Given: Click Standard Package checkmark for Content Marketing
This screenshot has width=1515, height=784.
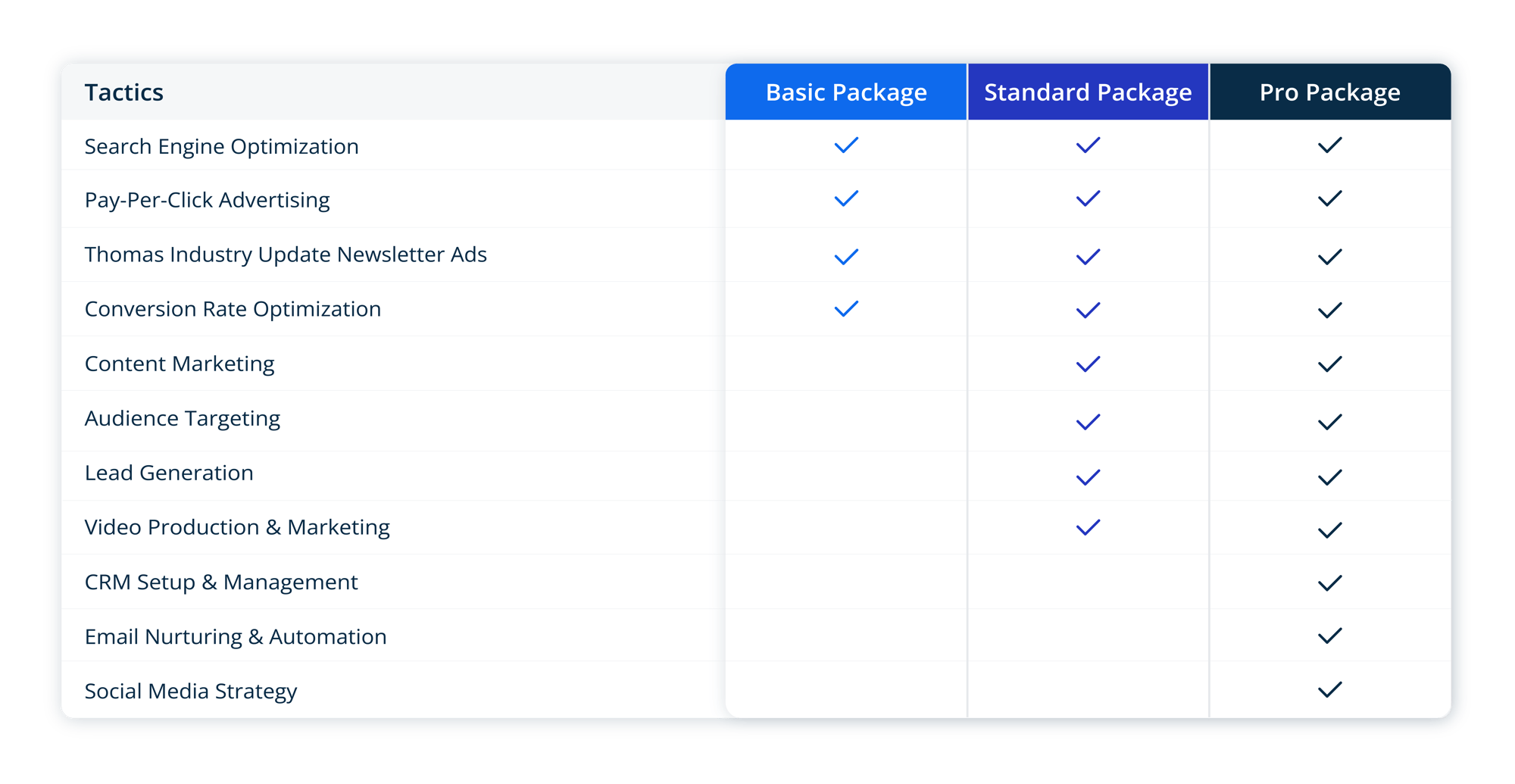Looking at the screenshot, I should tap(1088, 364).
